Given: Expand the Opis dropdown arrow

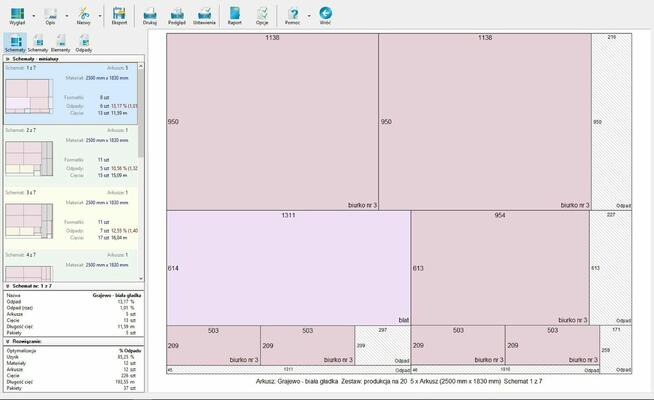Looking at the screenshot, I should click(x=66, y=16).
